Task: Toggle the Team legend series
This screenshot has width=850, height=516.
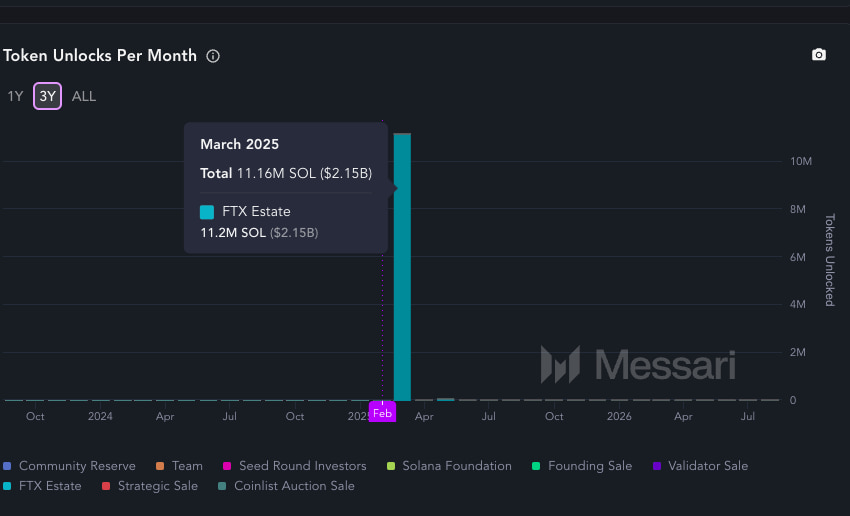Action: click(186, 466)
